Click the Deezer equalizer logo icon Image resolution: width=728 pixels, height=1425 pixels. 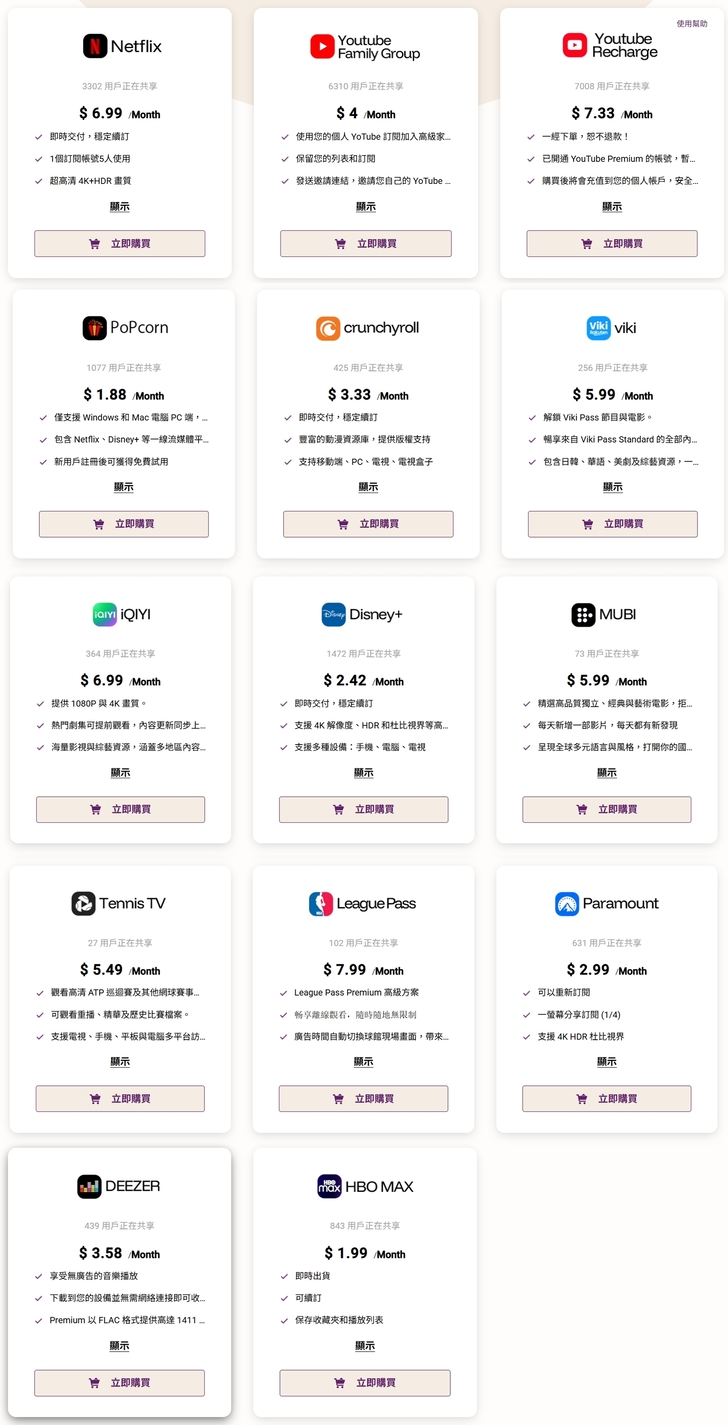89,1187
